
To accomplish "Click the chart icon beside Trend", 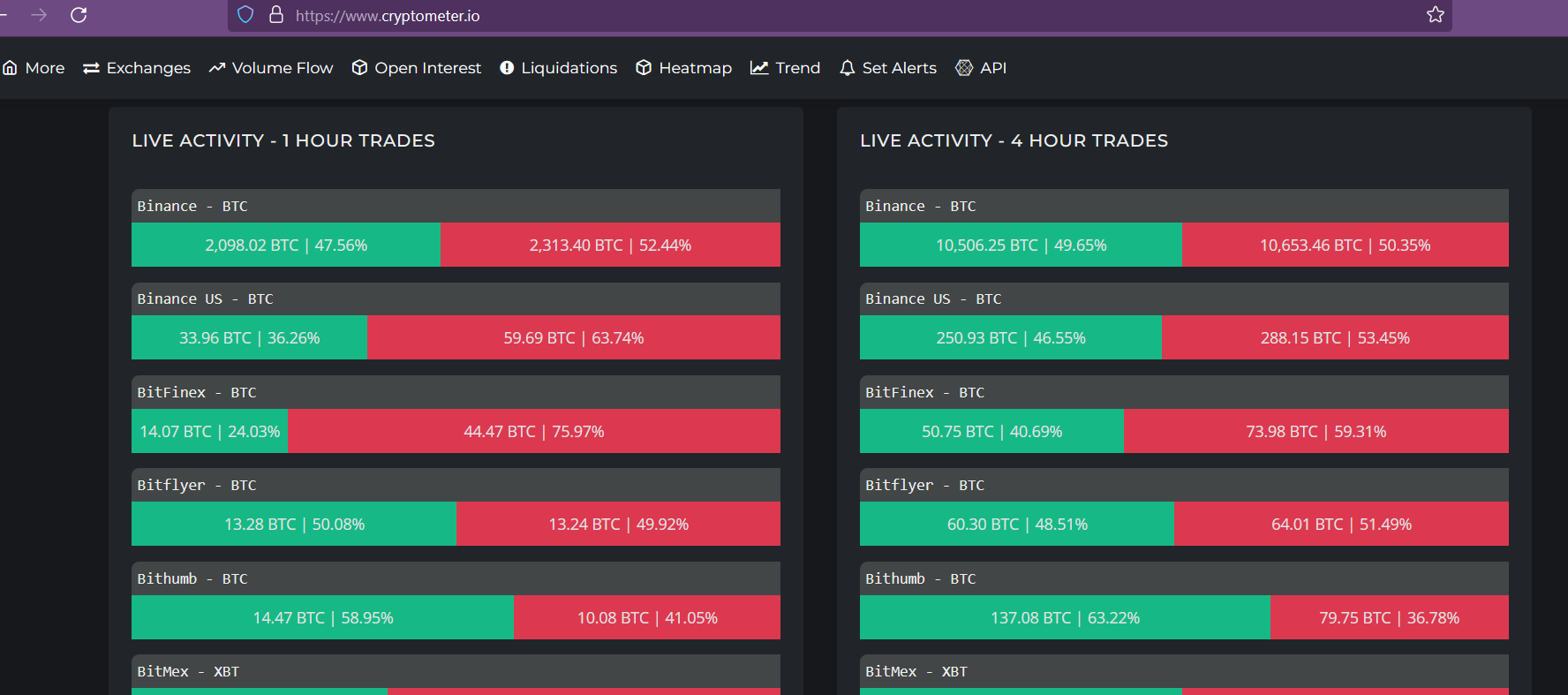I will pyautogui.click(x=759, y=68).
